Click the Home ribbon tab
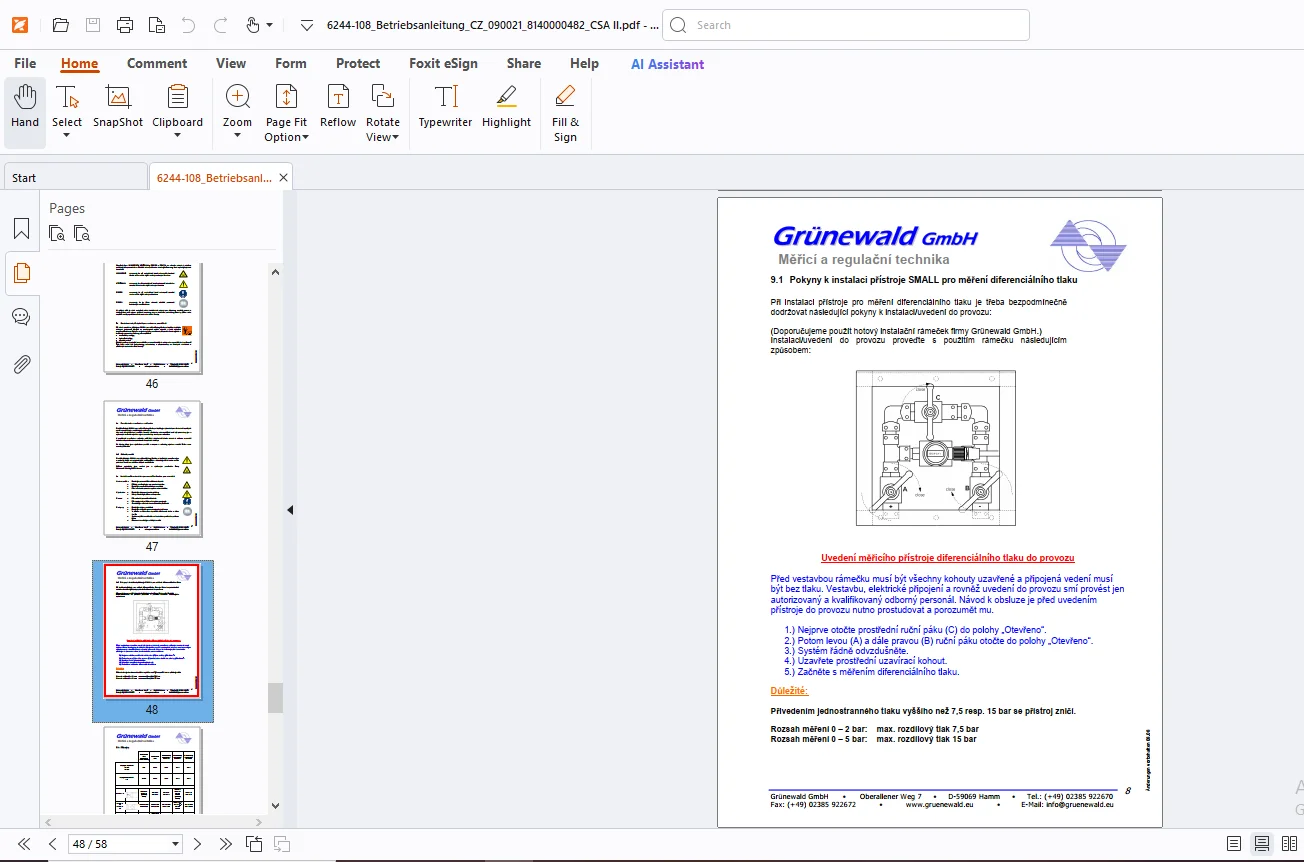The image size is (1304, 862). coord(79,63)
